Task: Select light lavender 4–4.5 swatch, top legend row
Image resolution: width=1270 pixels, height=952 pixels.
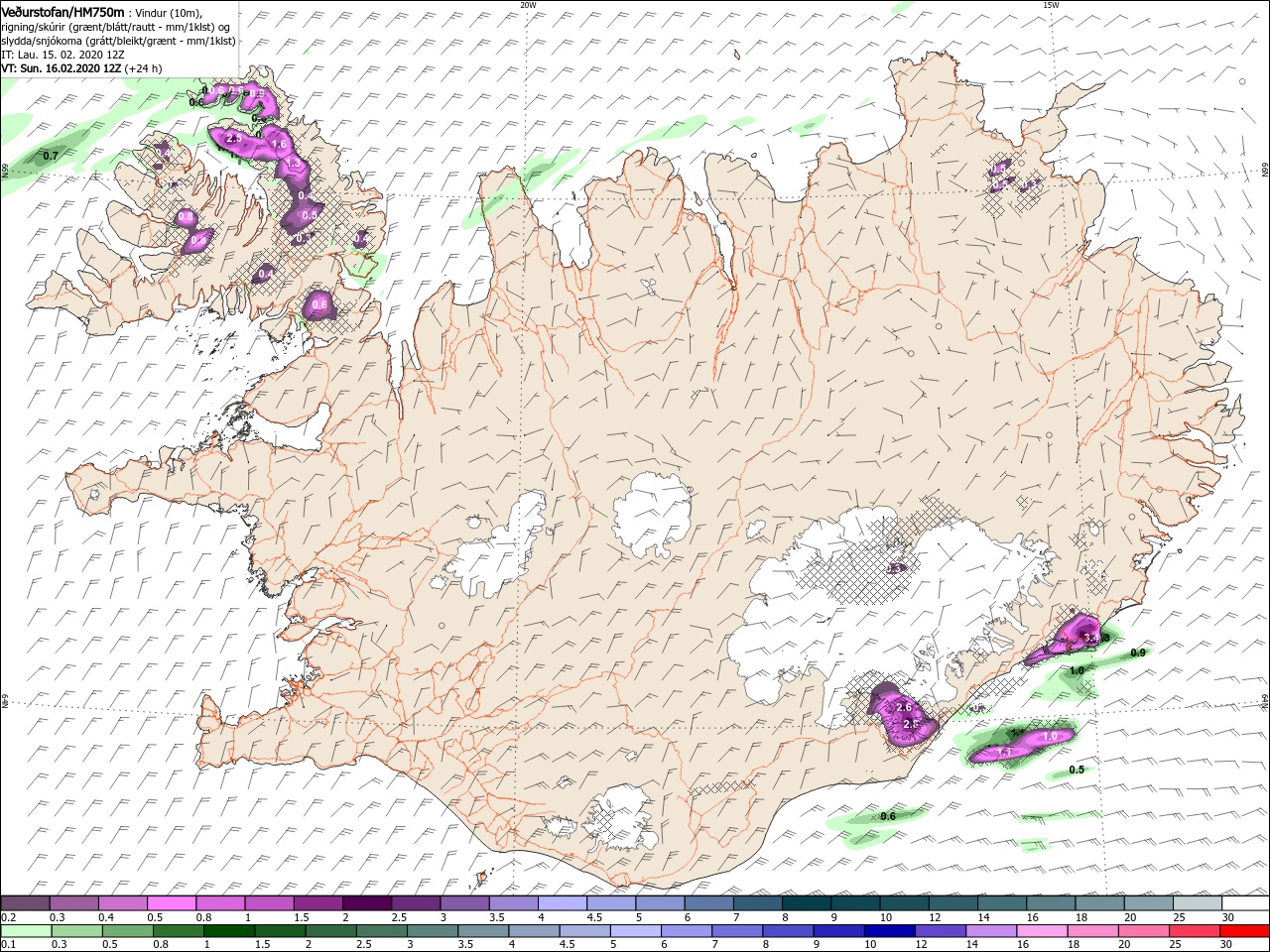Action: [x=562, y=903]
